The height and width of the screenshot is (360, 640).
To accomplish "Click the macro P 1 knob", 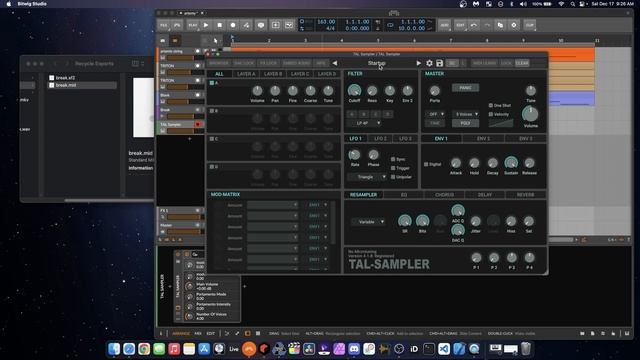I will pyautogui.click(x=476, y=258).
